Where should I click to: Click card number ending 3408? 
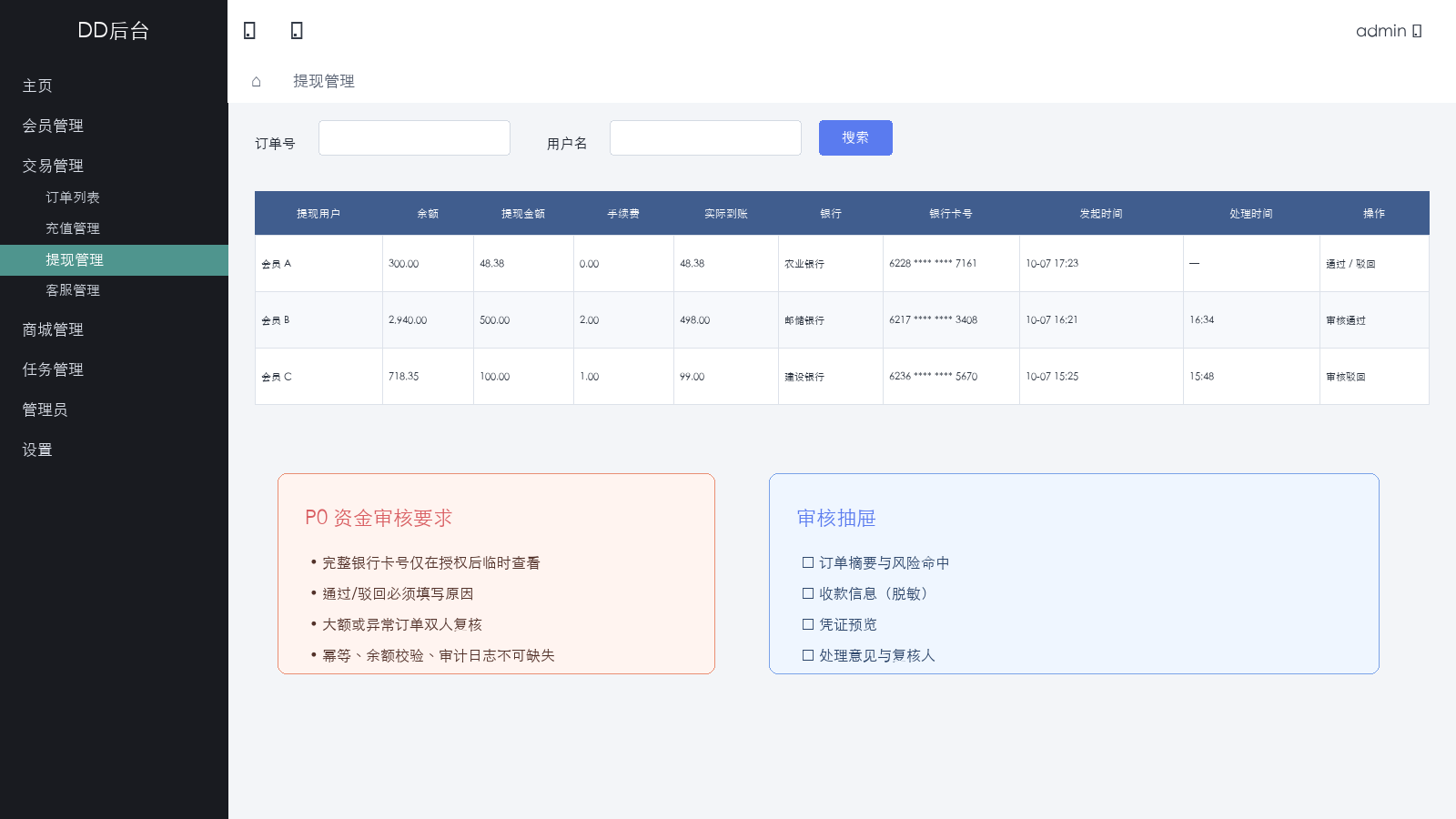(x=933, y=320)
